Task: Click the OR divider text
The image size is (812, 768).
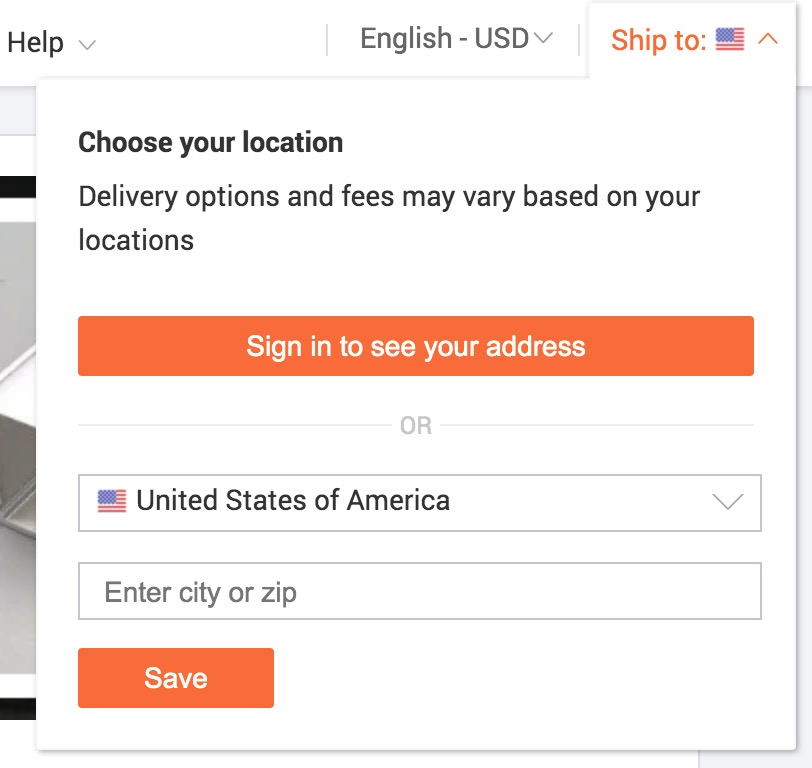Action: [415, 426]
